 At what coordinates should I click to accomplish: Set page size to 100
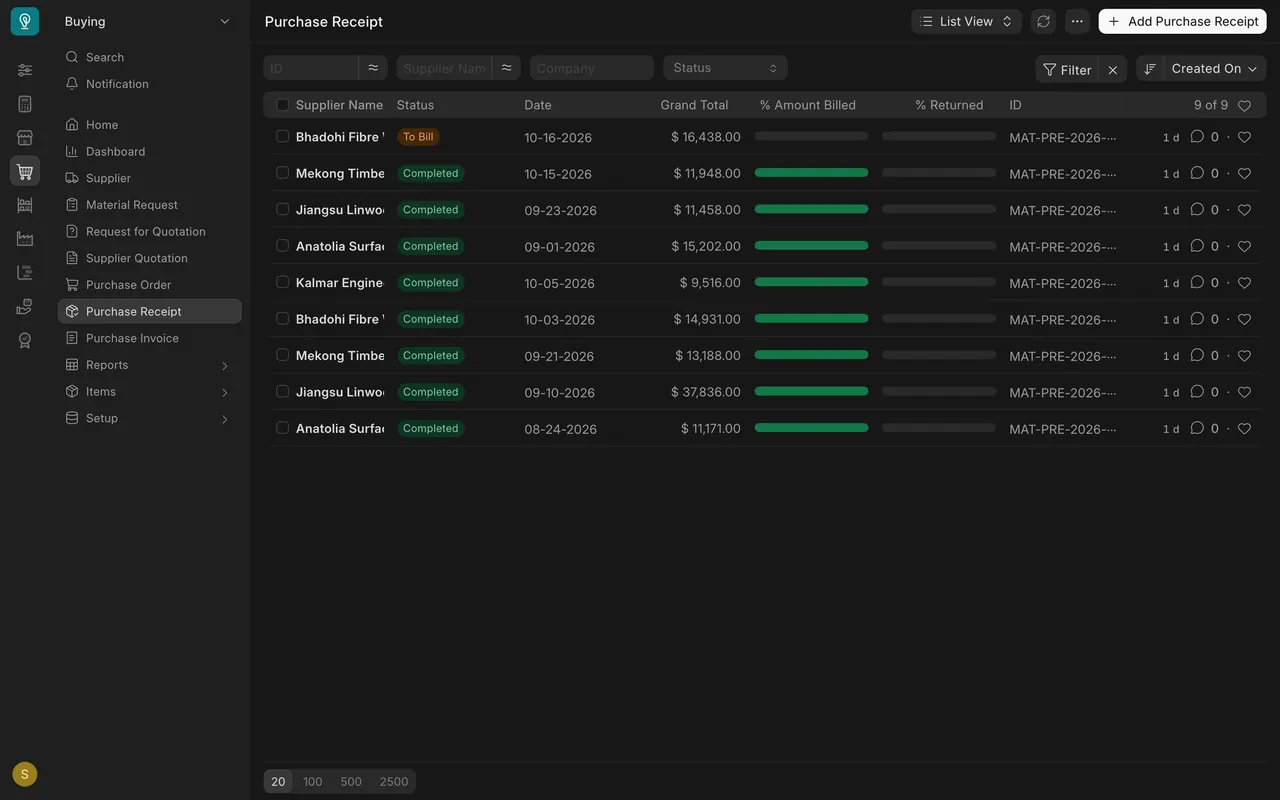(313, 782)
